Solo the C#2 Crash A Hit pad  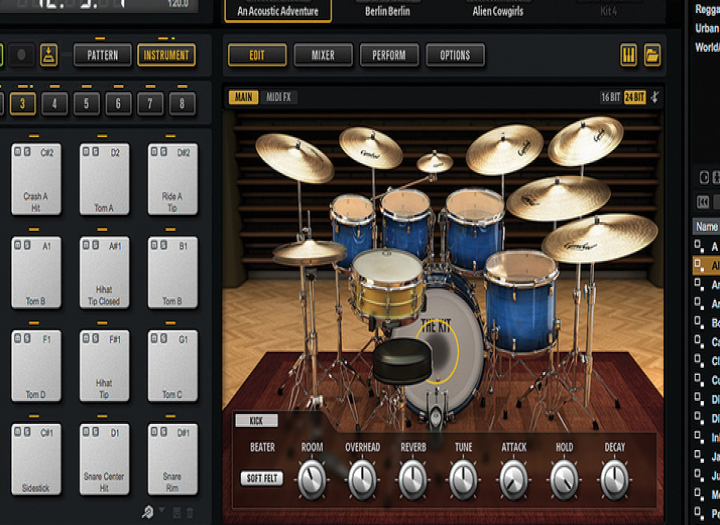27,152
